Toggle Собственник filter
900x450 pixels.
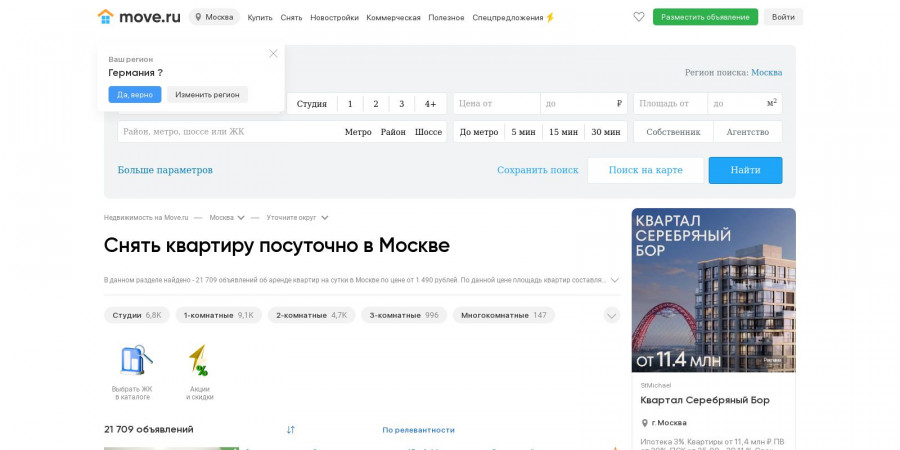click(x=673, y=132)
